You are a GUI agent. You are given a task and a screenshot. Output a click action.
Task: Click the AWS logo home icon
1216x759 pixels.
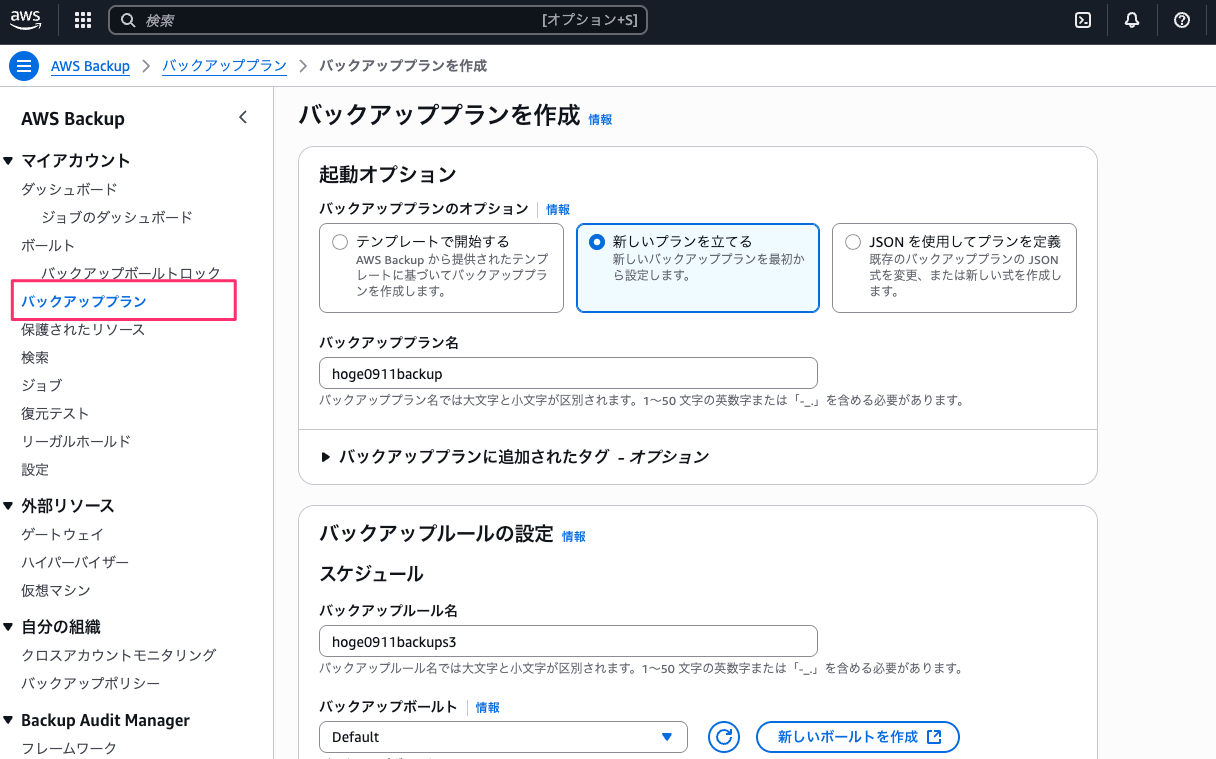coord(26,20)
